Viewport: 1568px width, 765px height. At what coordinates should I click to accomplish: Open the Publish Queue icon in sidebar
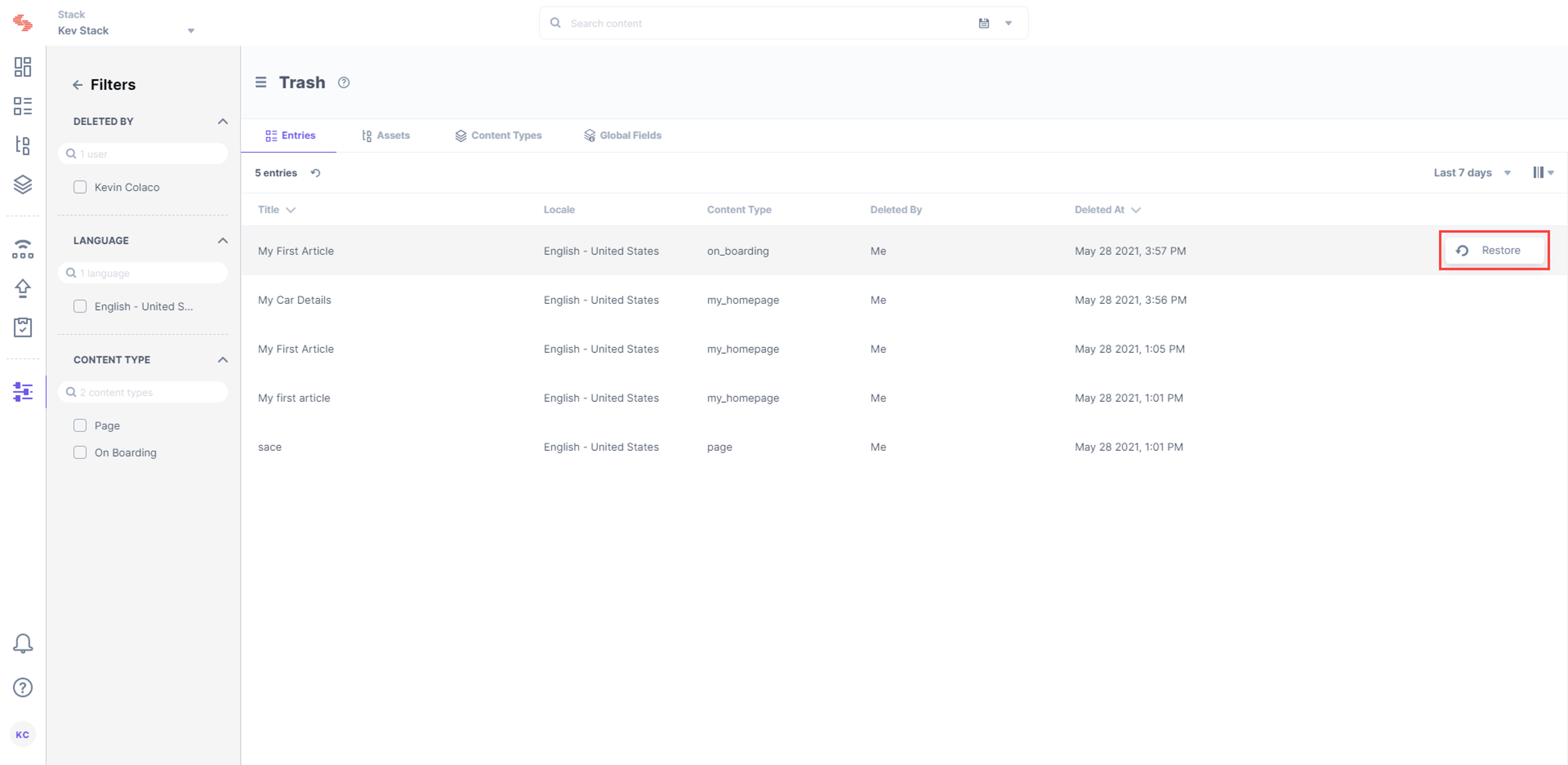click(22, 249)
